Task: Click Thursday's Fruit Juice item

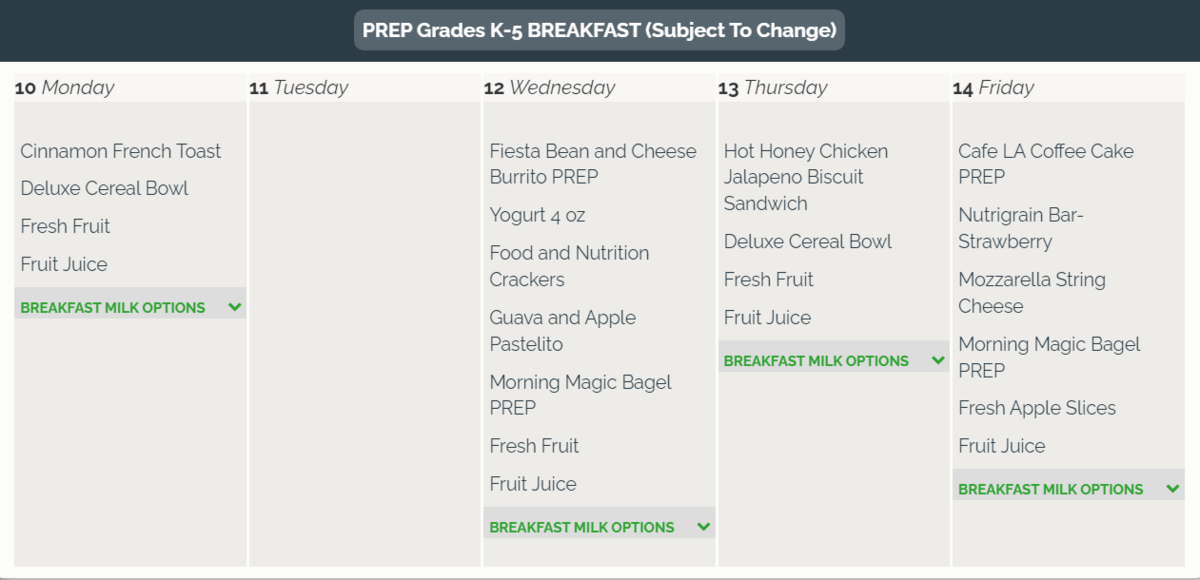Action: coord(767,317)
